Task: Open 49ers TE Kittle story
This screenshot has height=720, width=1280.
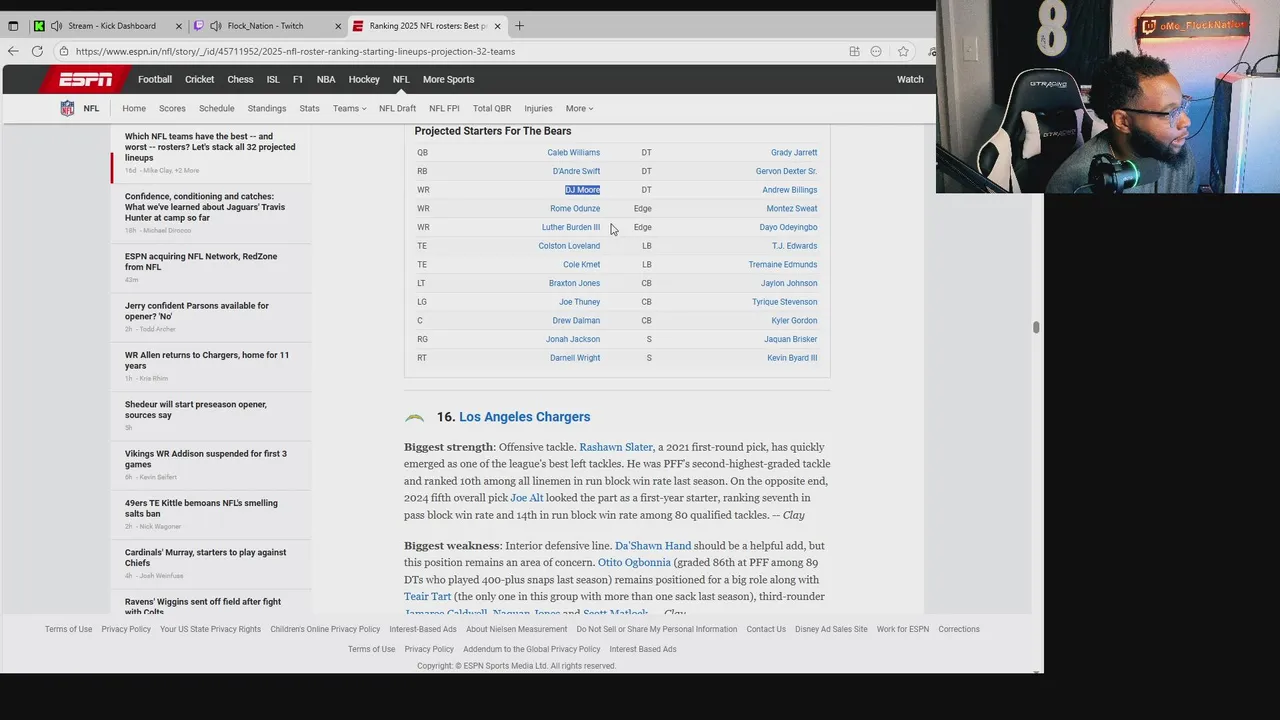Action: coord(201,508)
